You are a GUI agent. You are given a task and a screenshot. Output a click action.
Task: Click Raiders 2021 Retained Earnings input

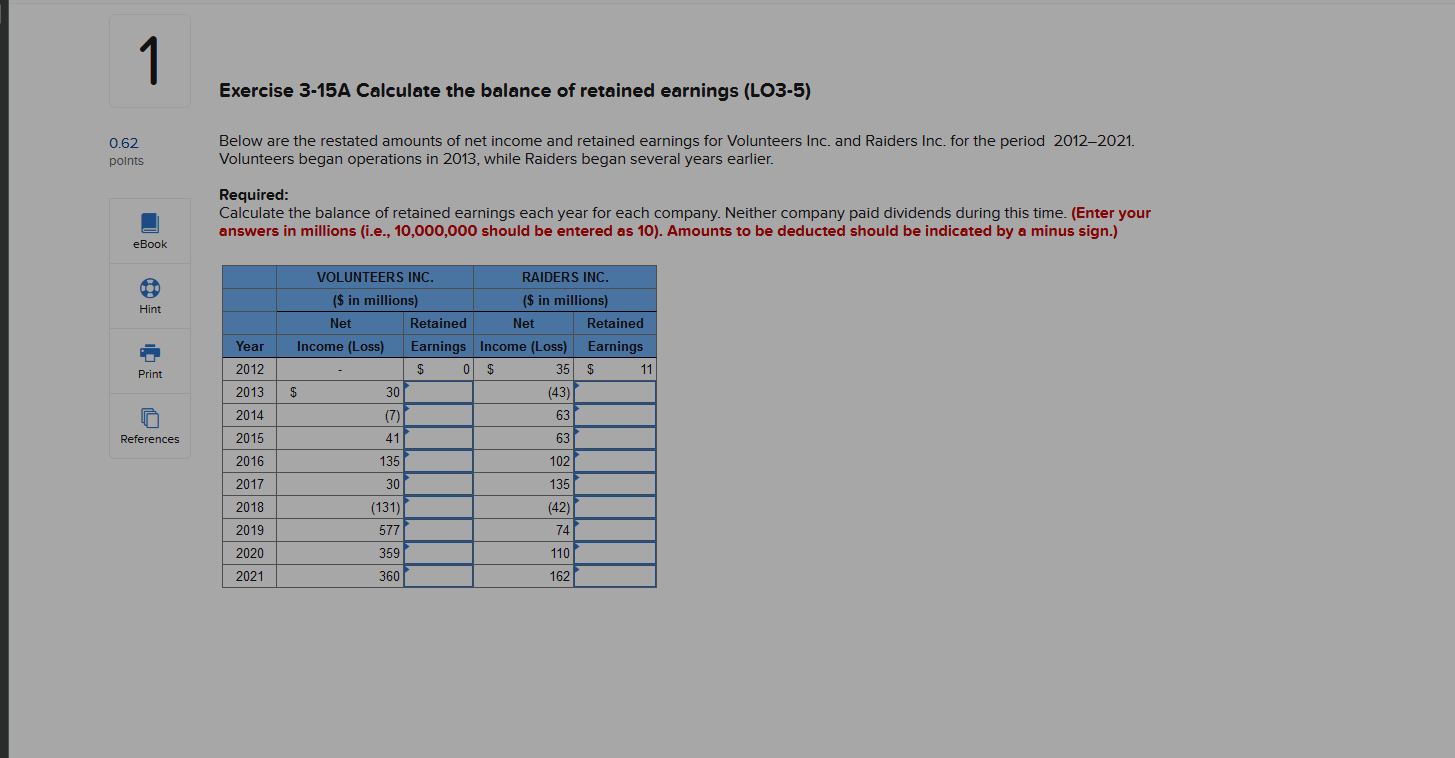pyautogui.click(x=615, y=576)
